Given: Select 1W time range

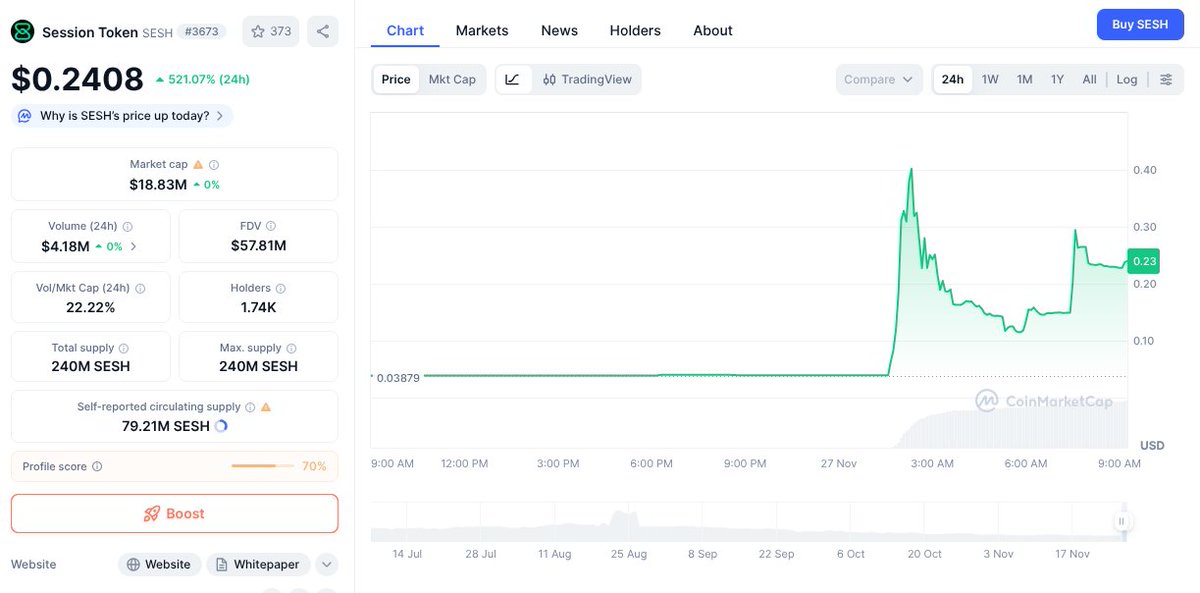Looking at the screenshot, I should click(x=990, y=79).
